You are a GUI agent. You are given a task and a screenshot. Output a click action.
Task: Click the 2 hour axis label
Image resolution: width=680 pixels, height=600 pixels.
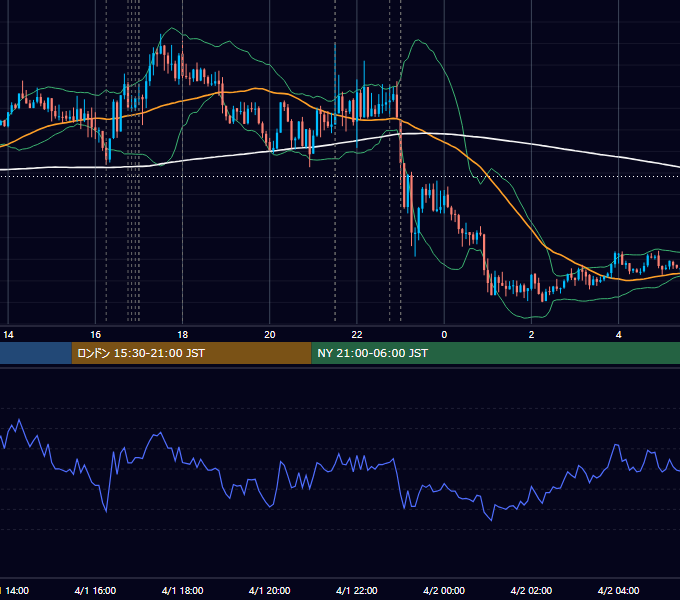(531, 335)
